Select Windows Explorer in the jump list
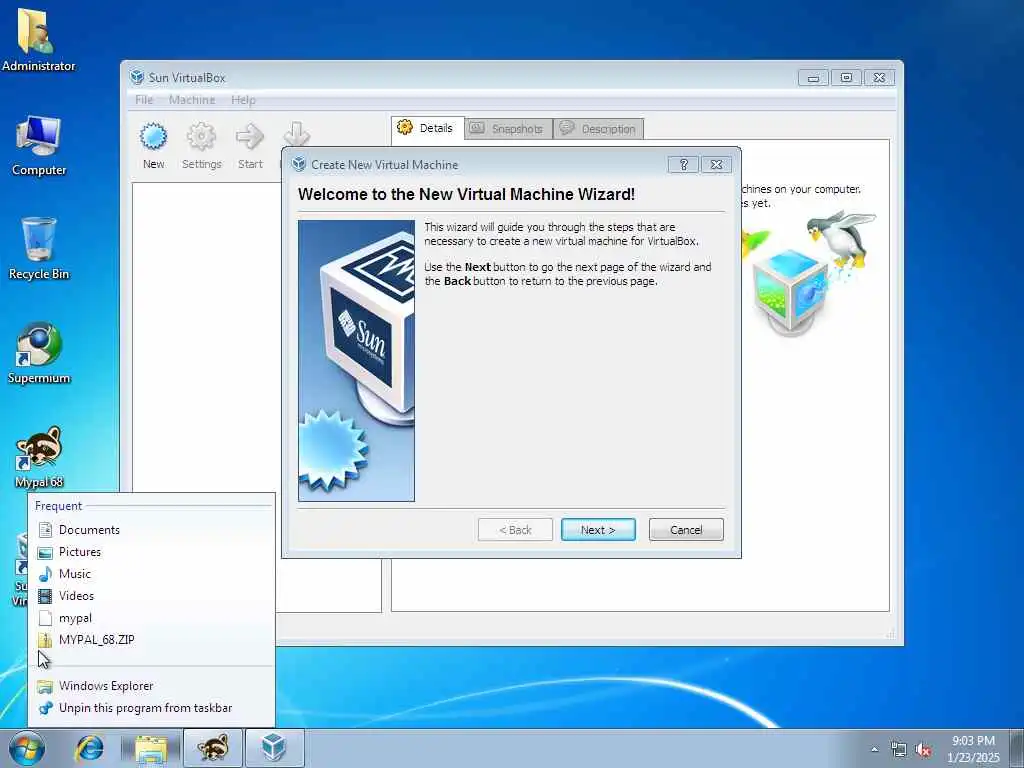The width and height of the screenshot is (1024, 768). pyautogui.click(x=151, y=686)
